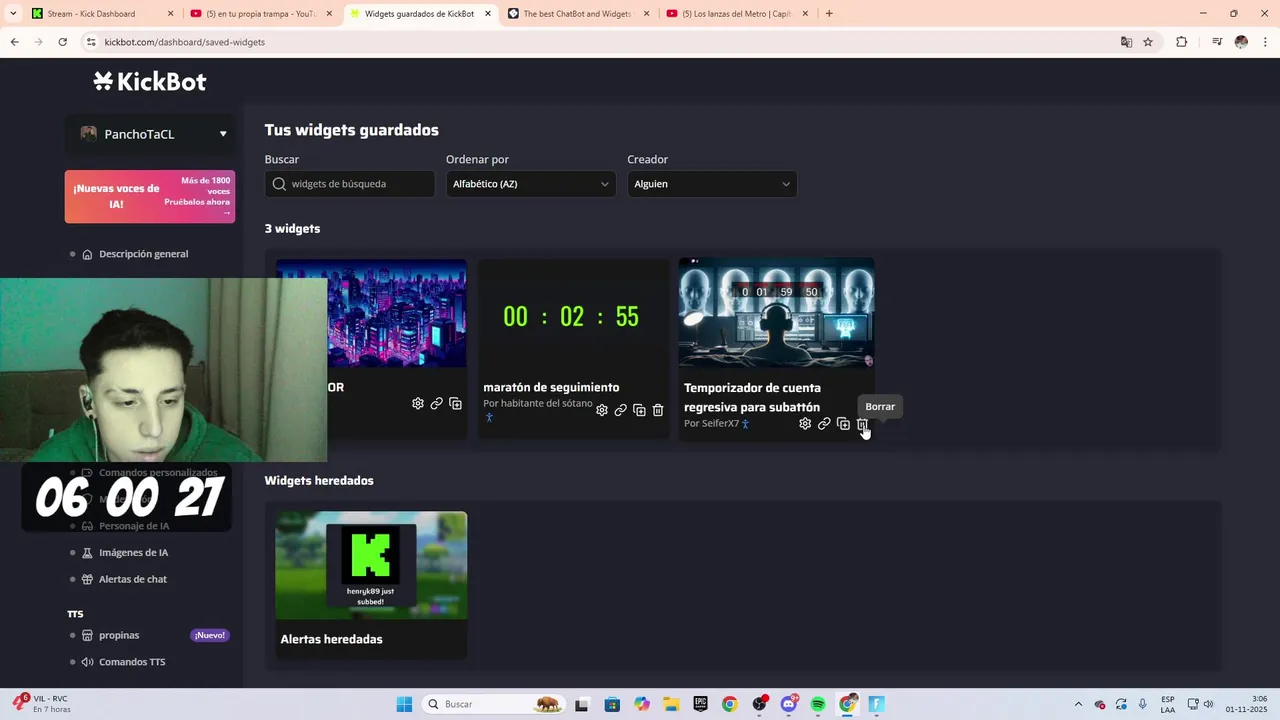Duplicate the maratón de seguimiento widget
Image resolution: width=1280 pixels, height=720 pixels.
click(x=639, y=410)
